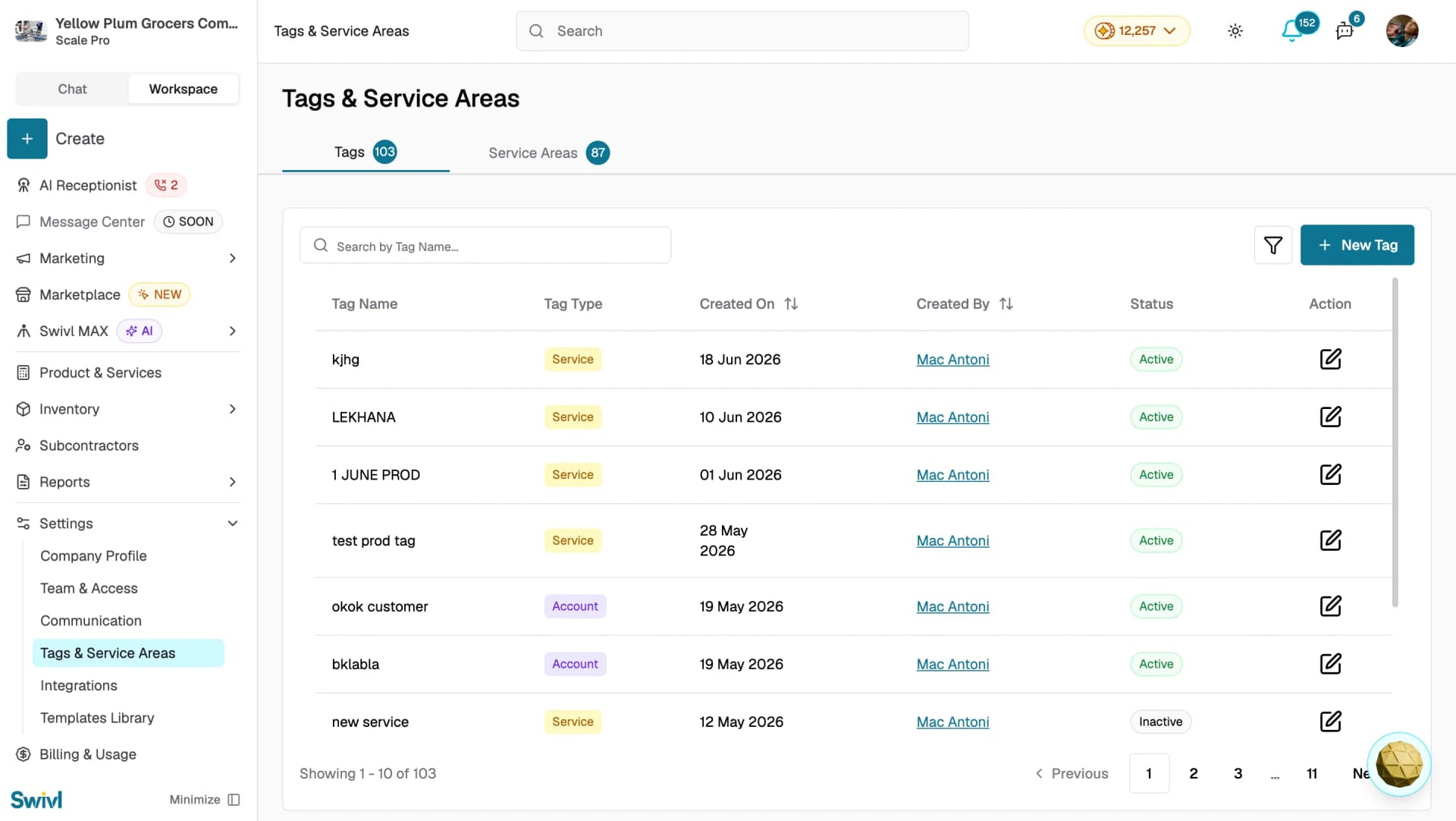Open Team & Access settings
Screen dimensions: 1456x821
[x=89, y=588]
